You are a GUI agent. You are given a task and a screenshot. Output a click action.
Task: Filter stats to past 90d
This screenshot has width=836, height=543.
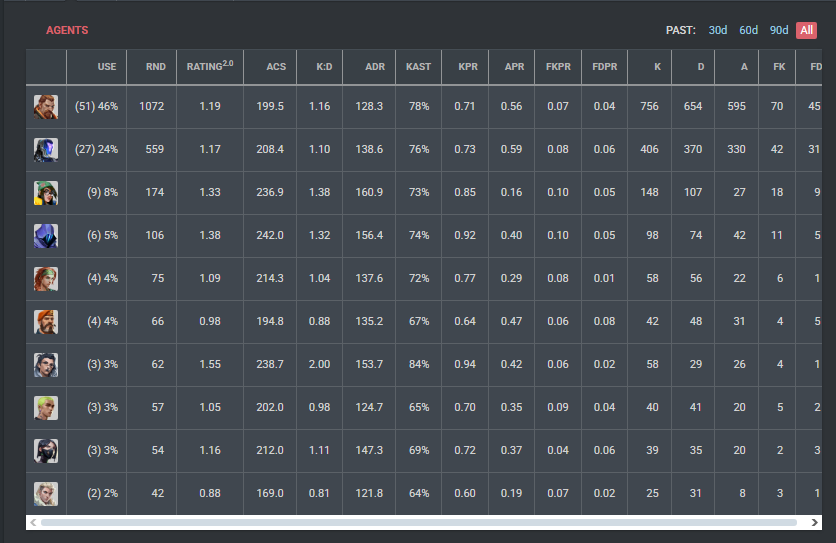click(x=779, y=30)
